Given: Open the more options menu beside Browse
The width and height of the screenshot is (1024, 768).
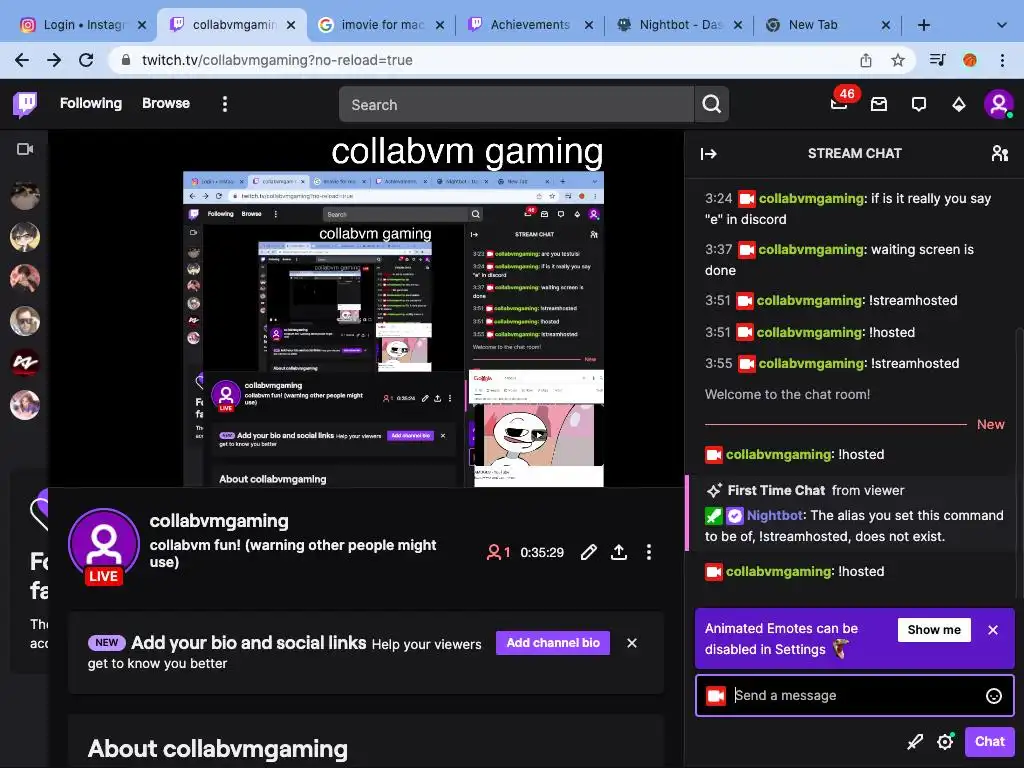Looking at the screenshot, I should pos(225,104).
